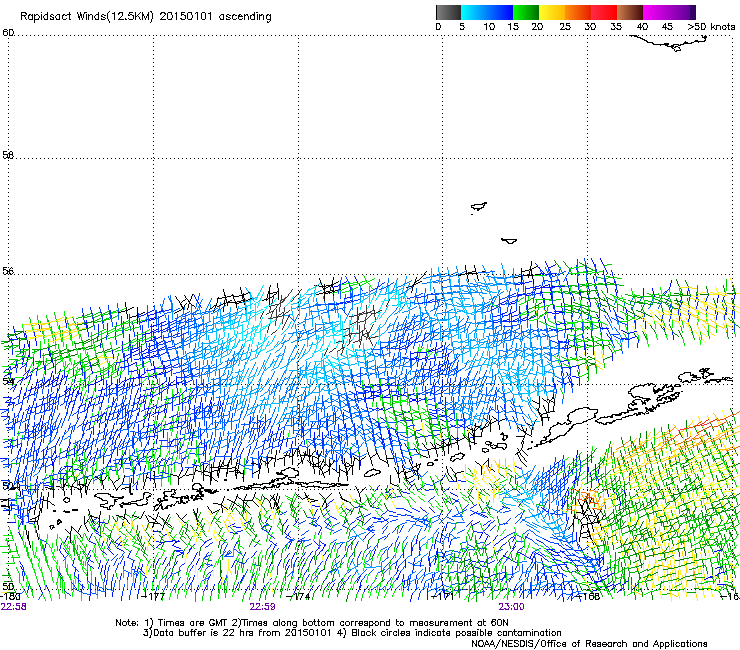Click the longitude label -177

pos(154,596)
